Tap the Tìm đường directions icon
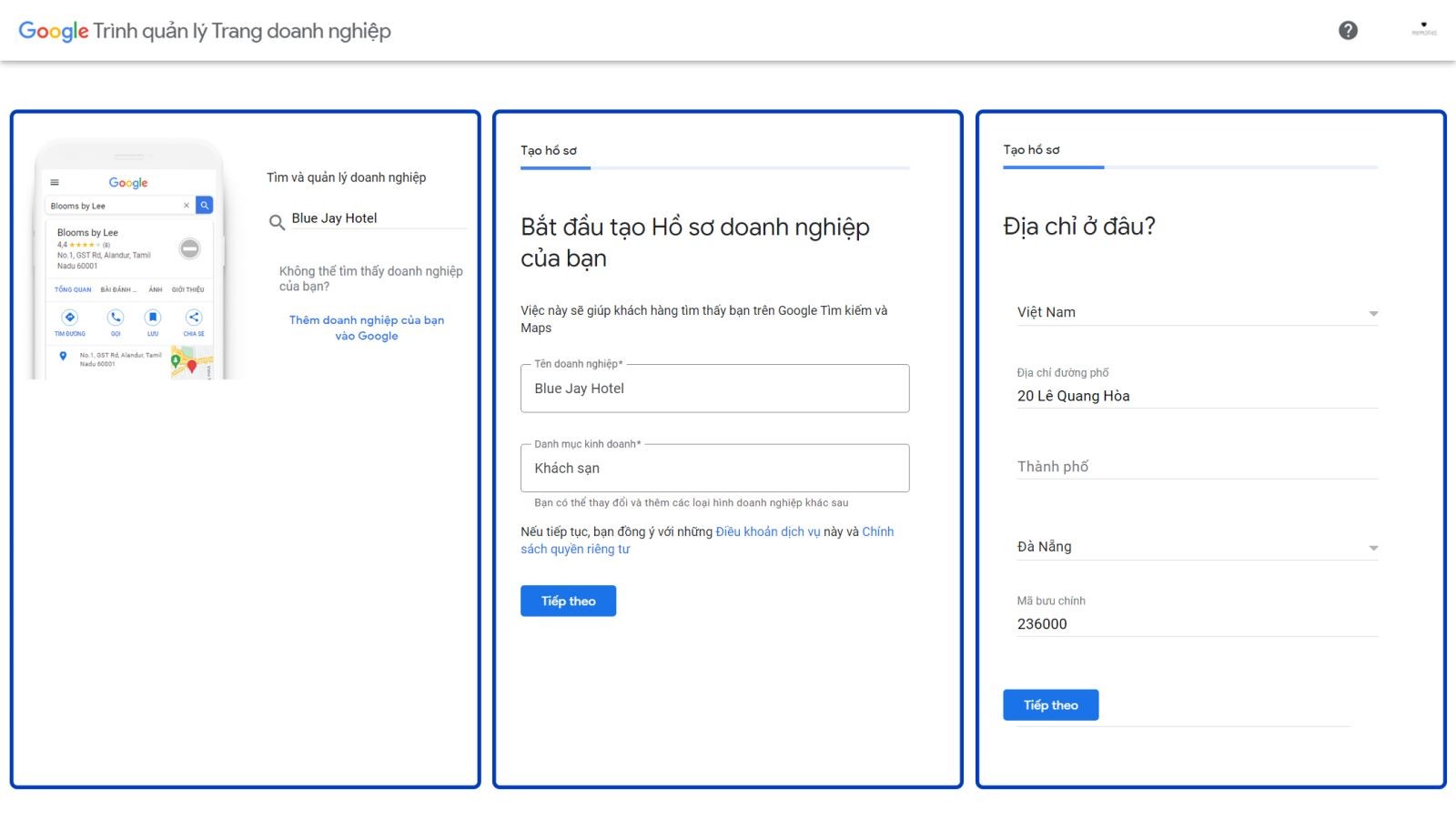Screen dimensions: 1456x819 (70, 318)
